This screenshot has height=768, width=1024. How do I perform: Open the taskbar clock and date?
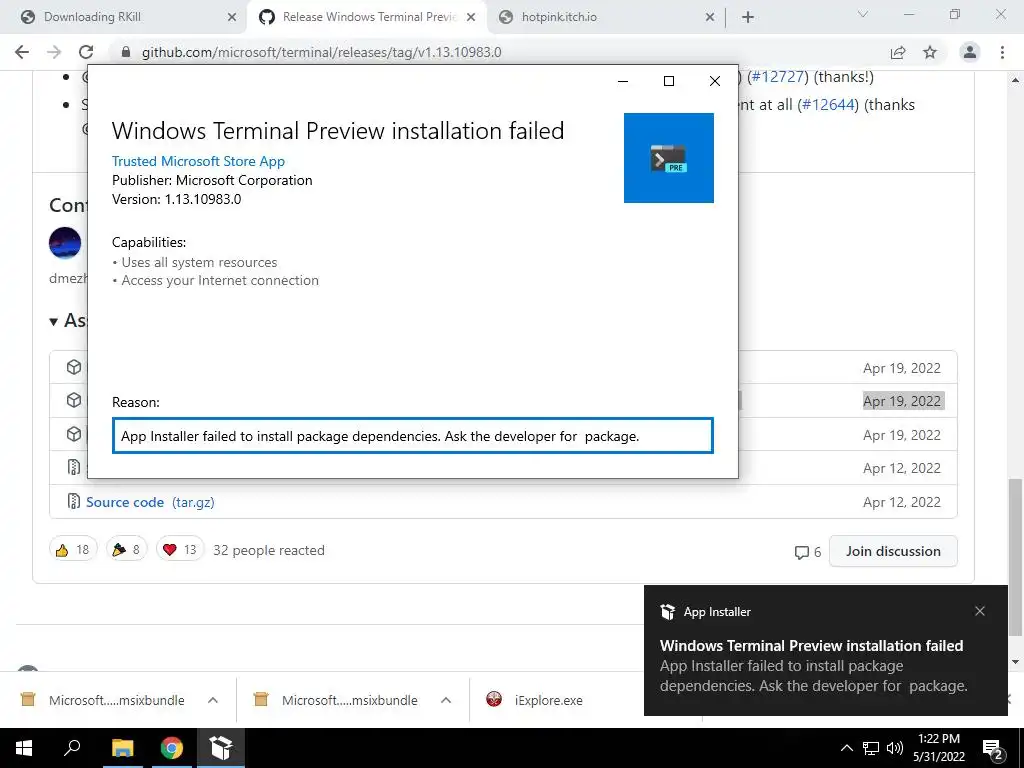pyautogui.click(x=938, y=748)
